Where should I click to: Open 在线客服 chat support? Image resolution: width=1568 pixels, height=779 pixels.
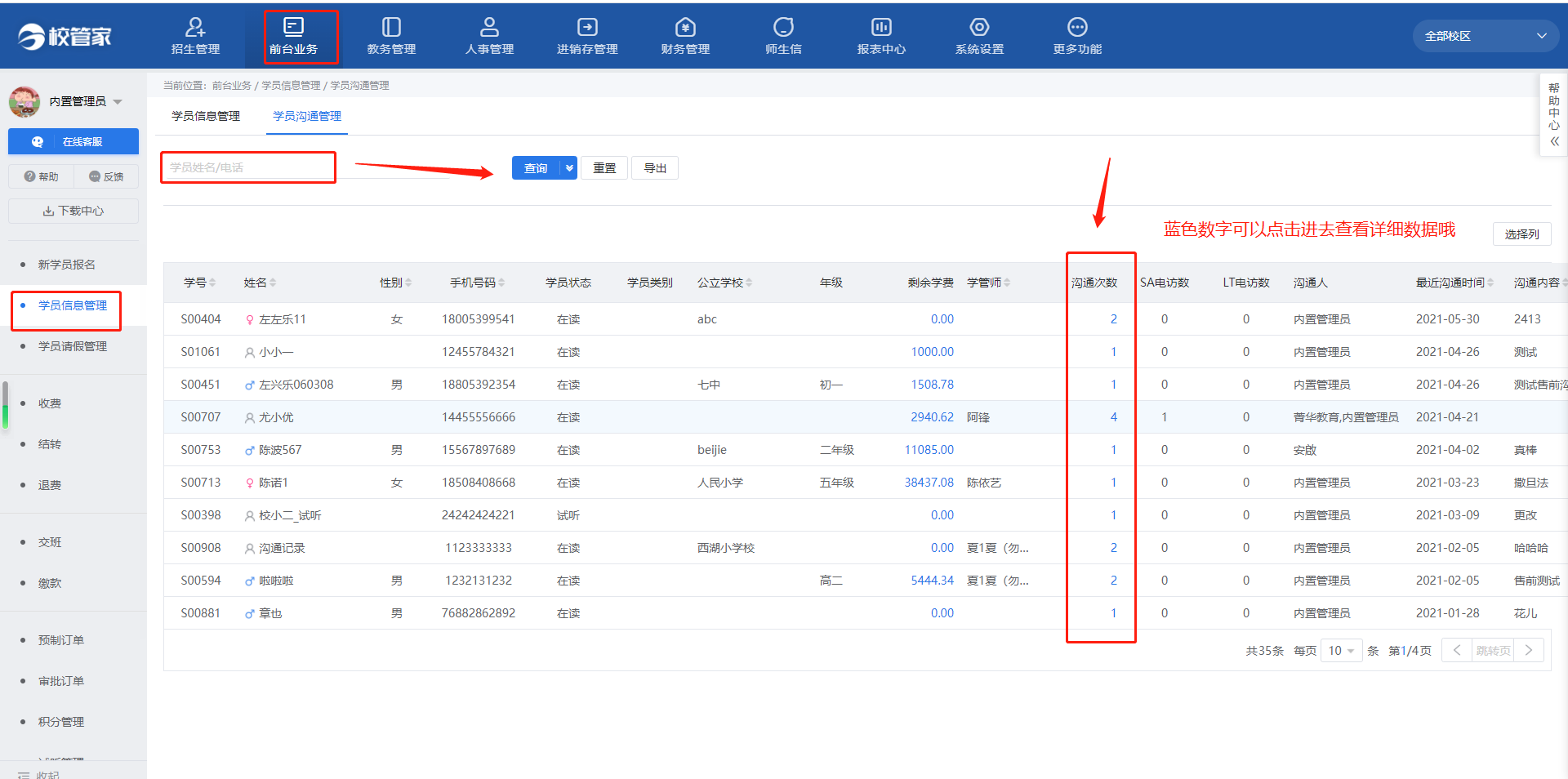point(73,141)
